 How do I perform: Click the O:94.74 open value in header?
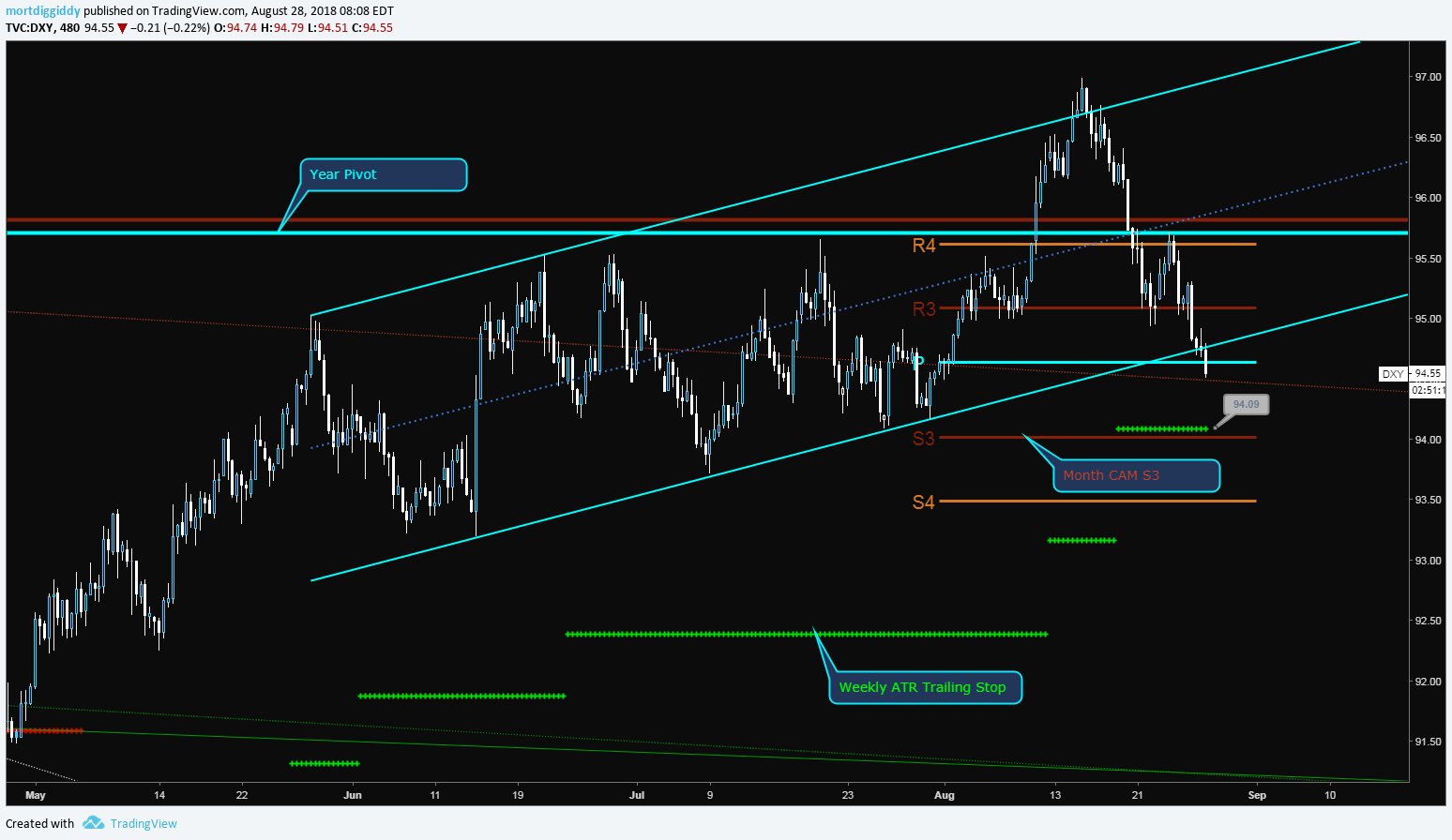pyautogui.click(x=235, y=28)
